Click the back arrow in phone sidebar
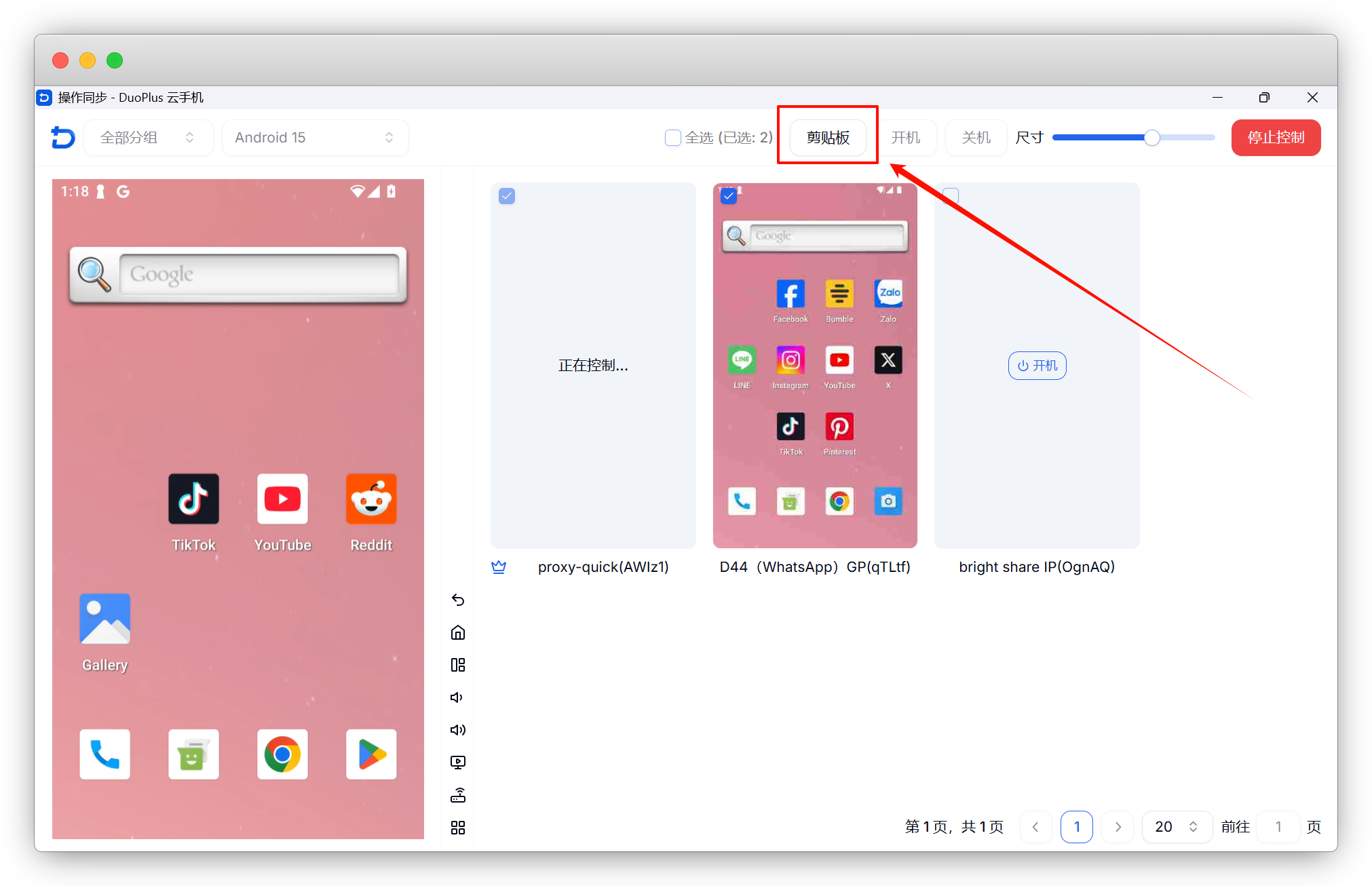Image resolution: width=1372 pixels, height=886 pixels. [458, 600]
